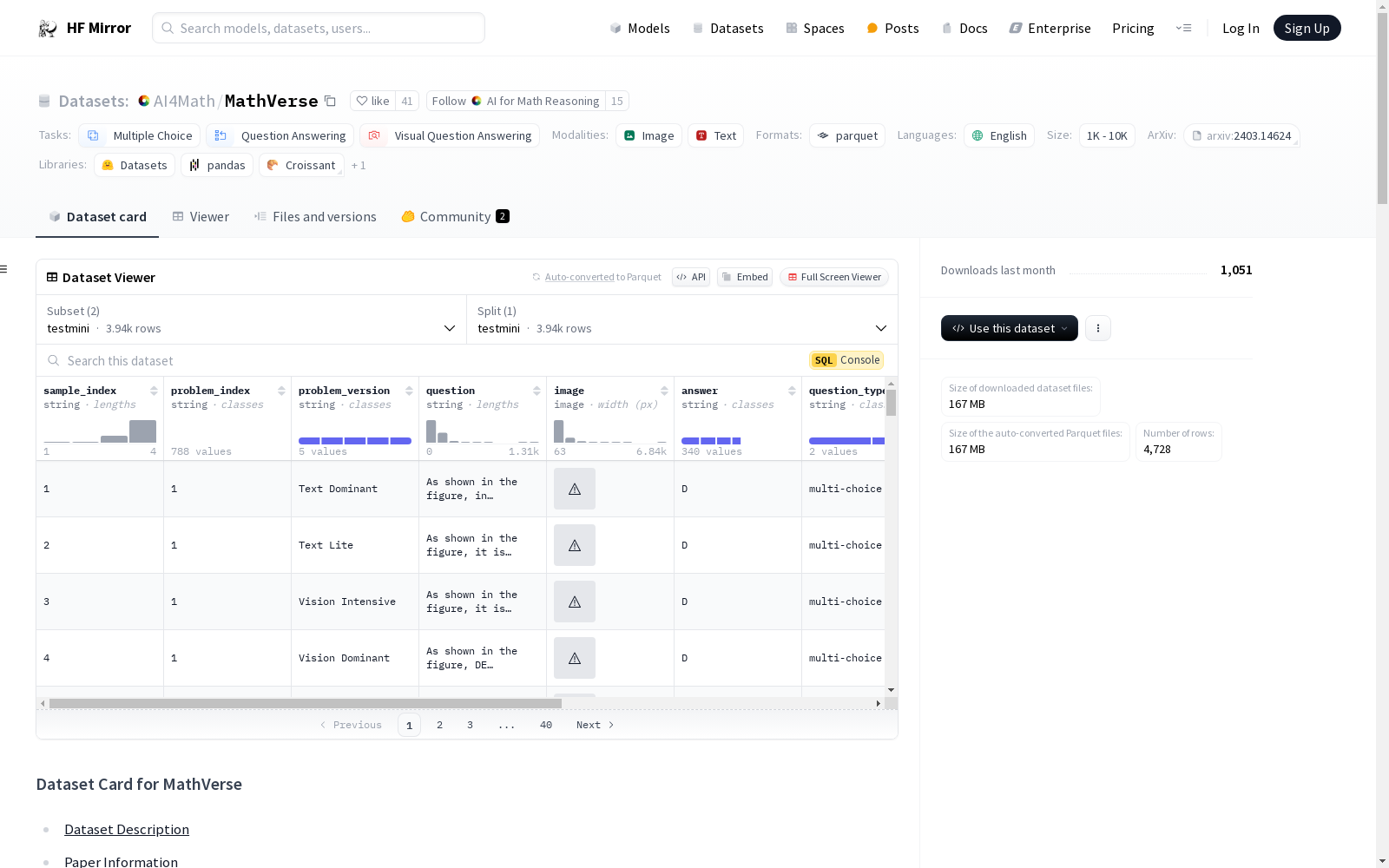1389x868 pixels.
Task: Open the Dataset Description link
Action: click(127, 829)
